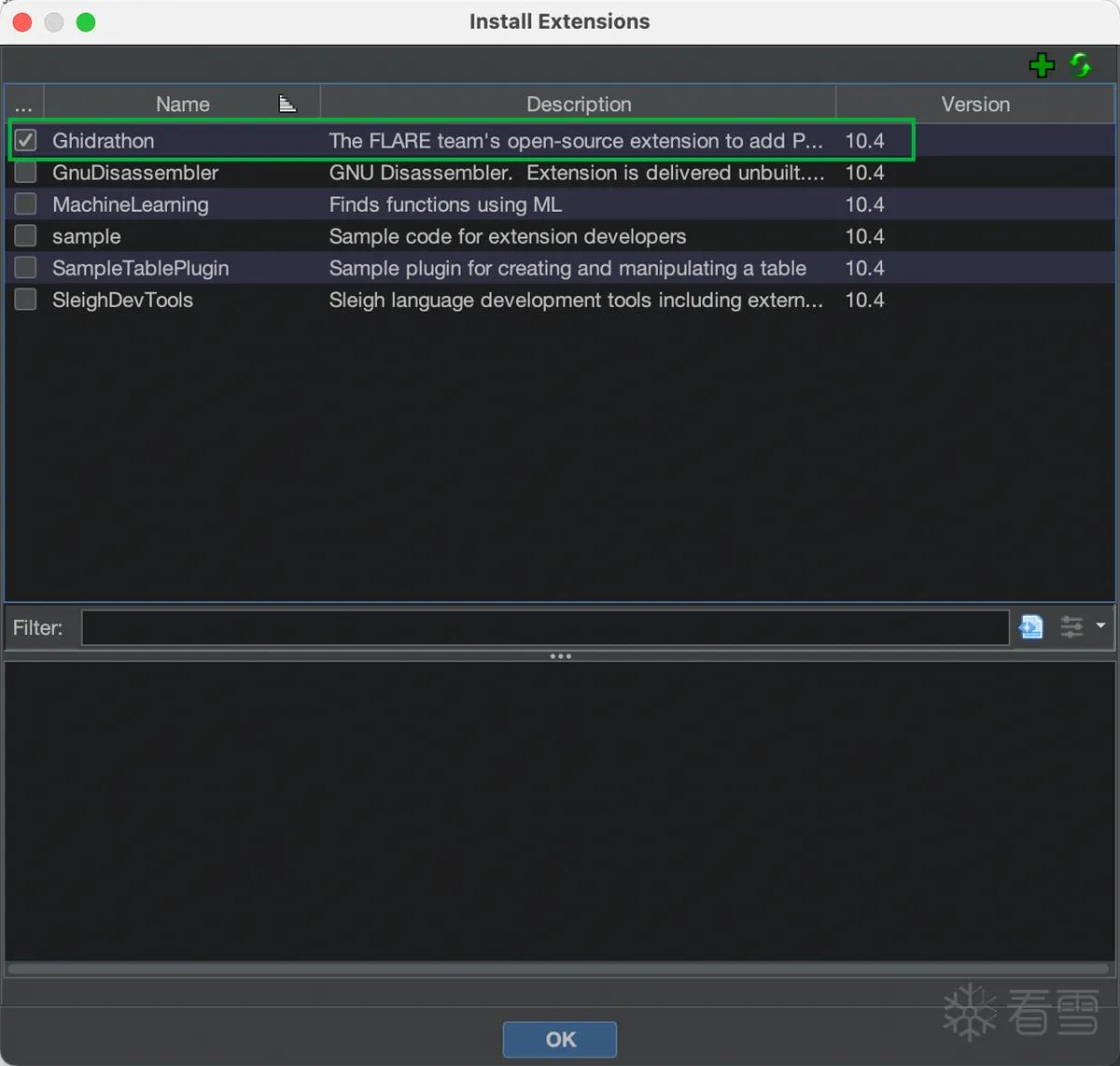
Task: Enable the SampleTablePlugin checkbox
Action: click(25, 267)
